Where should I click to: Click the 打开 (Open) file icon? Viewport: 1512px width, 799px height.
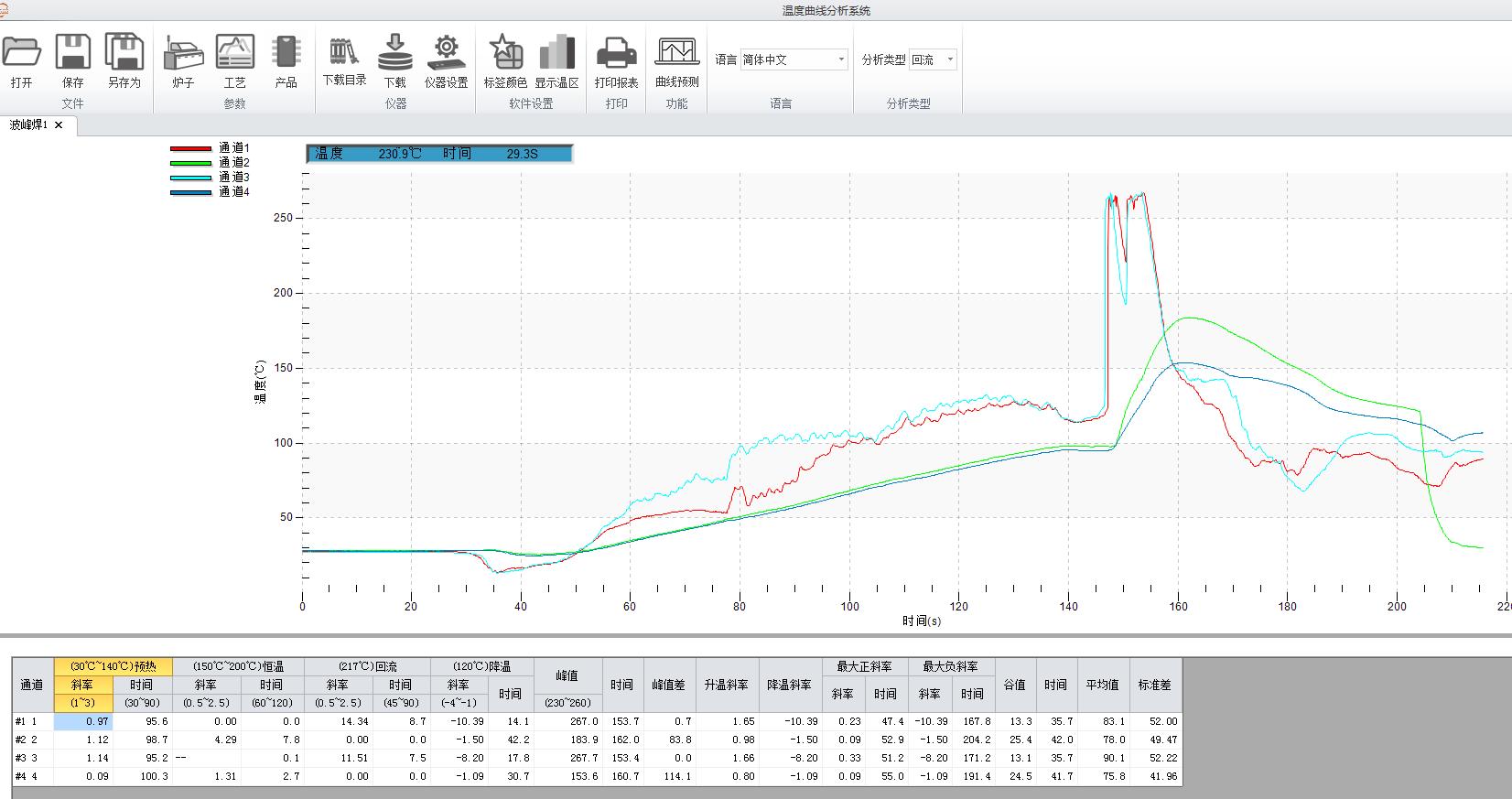tap(22, 53)
